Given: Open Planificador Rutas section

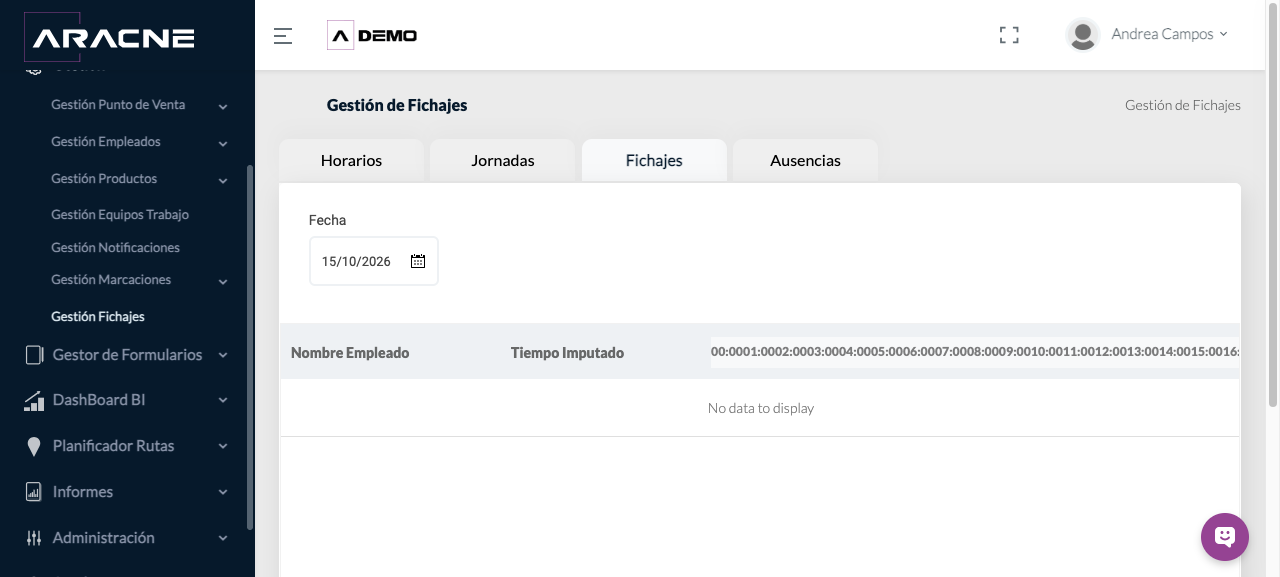Looking at the screenshot, I should [113, 446].
